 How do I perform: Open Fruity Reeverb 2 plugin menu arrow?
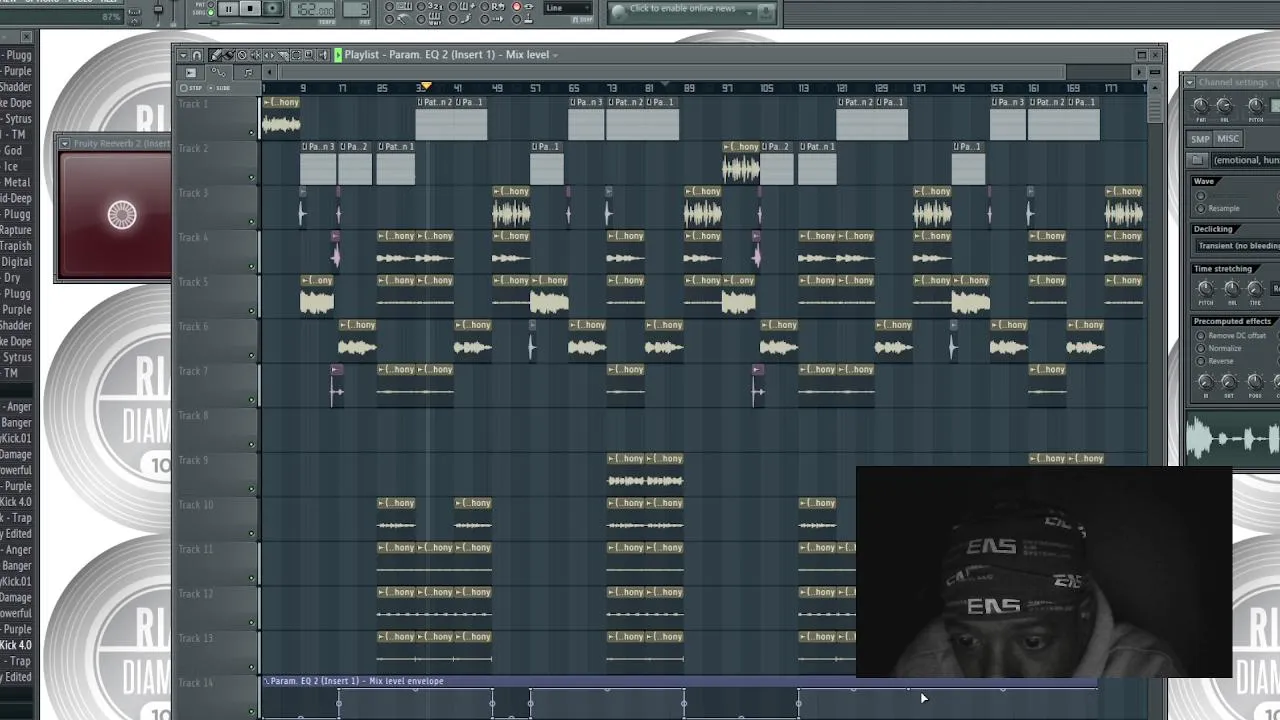pyautogui.click(x=64, y=144)
